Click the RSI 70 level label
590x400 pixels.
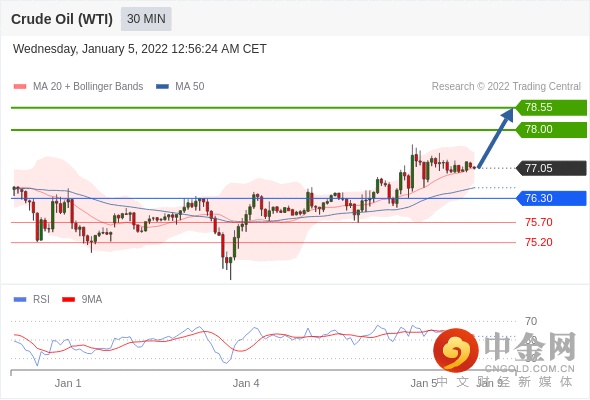(x=531, y=321)
